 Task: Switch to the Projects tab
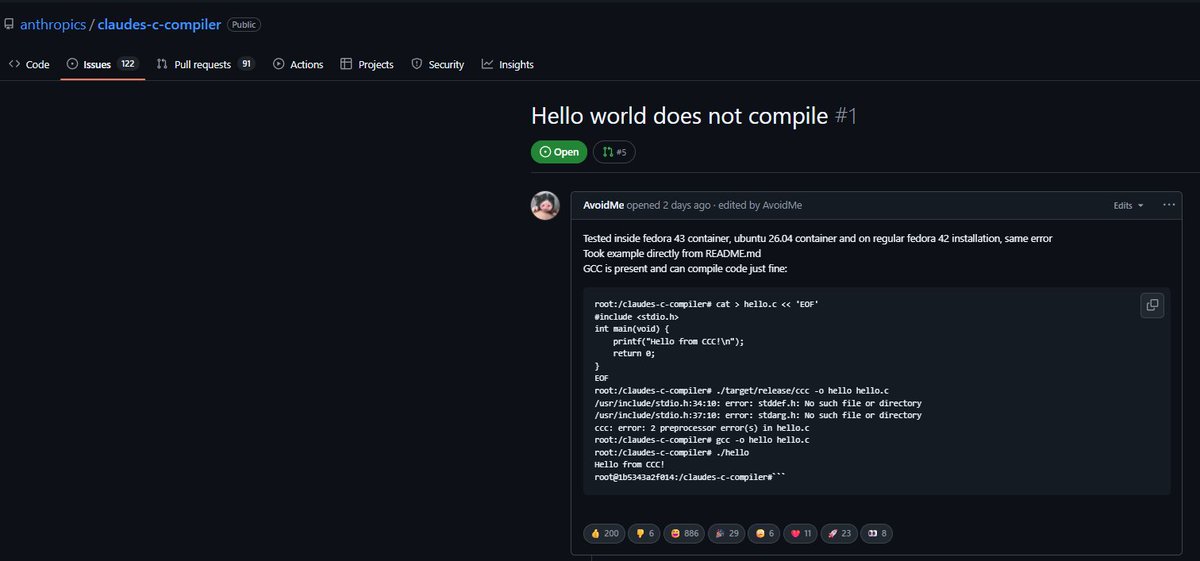tap(366, 64)
